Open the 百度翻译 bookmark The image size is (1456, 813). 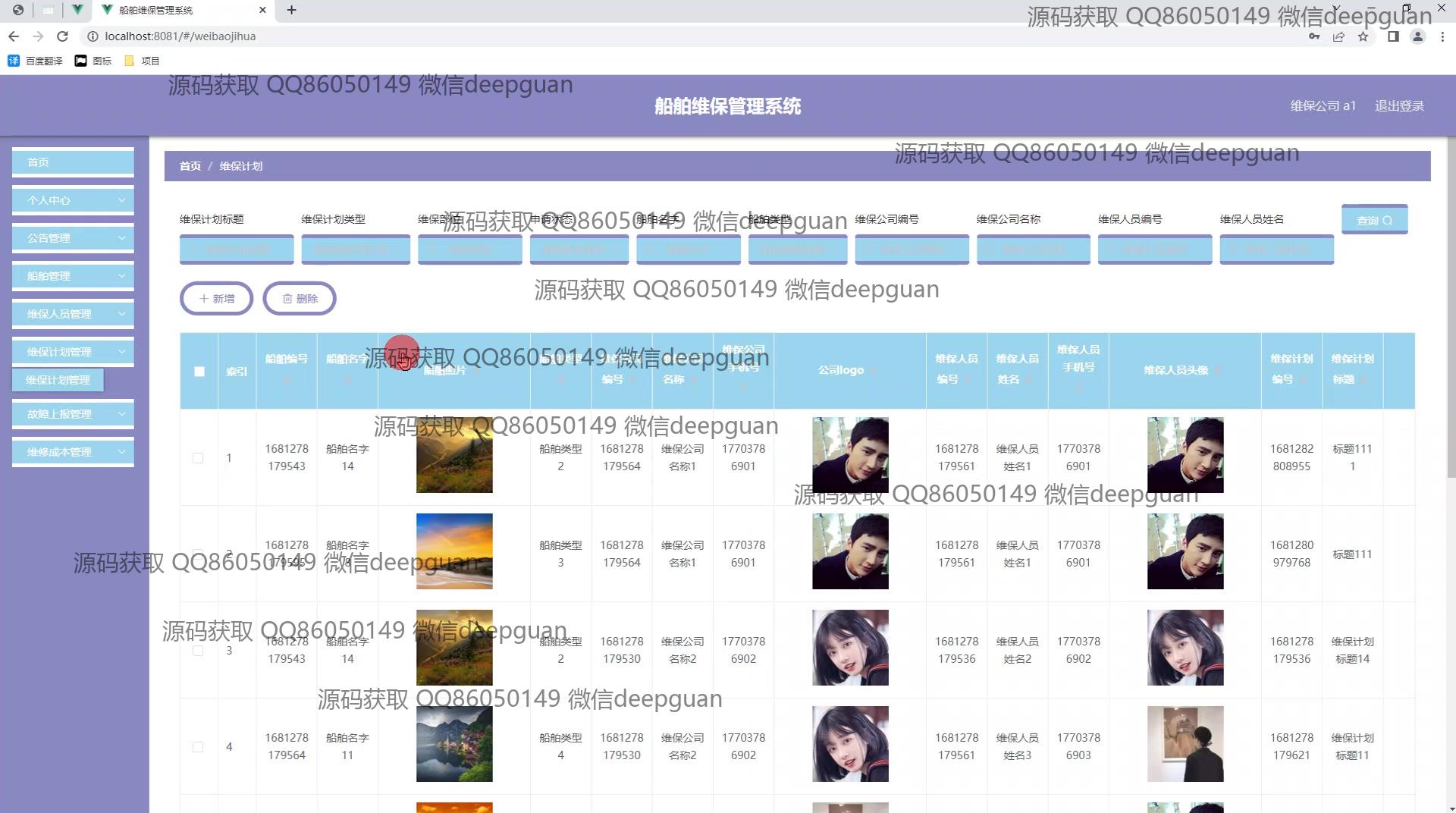point(36,61)
